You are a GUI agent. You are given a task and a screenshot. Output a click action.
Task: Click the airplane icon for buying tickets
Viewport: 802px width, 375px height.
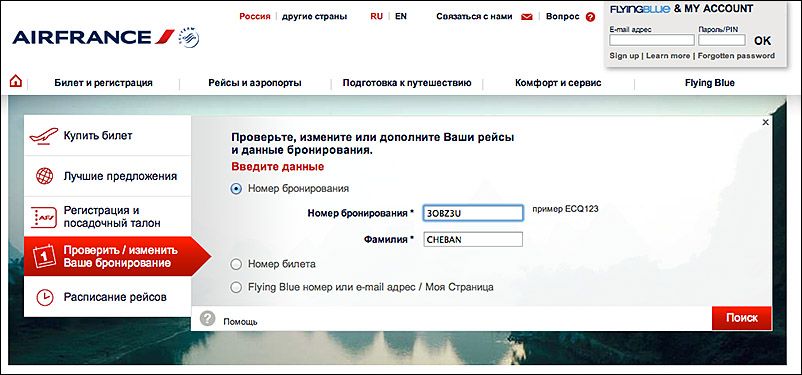[43, 136]
